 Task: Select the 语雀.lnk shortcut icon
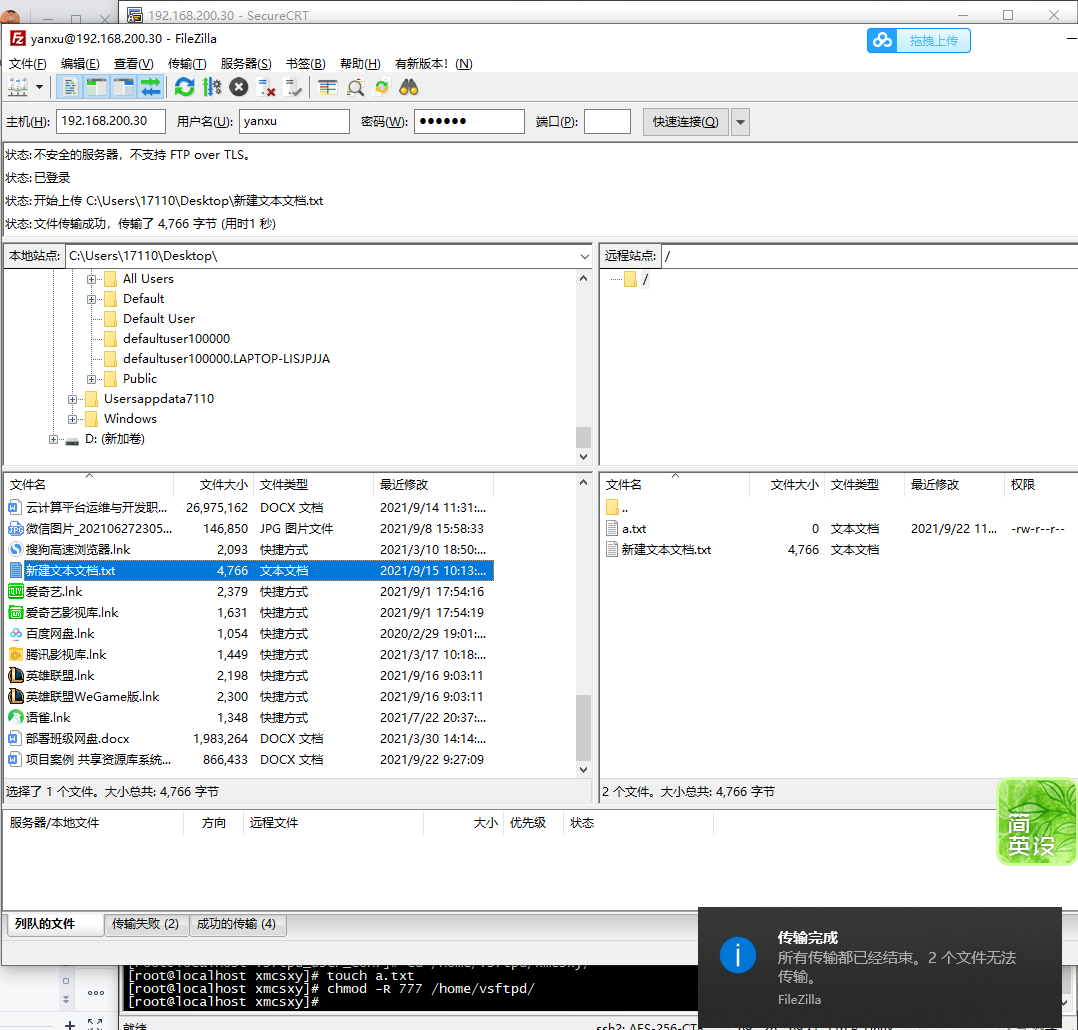(16, 717)
